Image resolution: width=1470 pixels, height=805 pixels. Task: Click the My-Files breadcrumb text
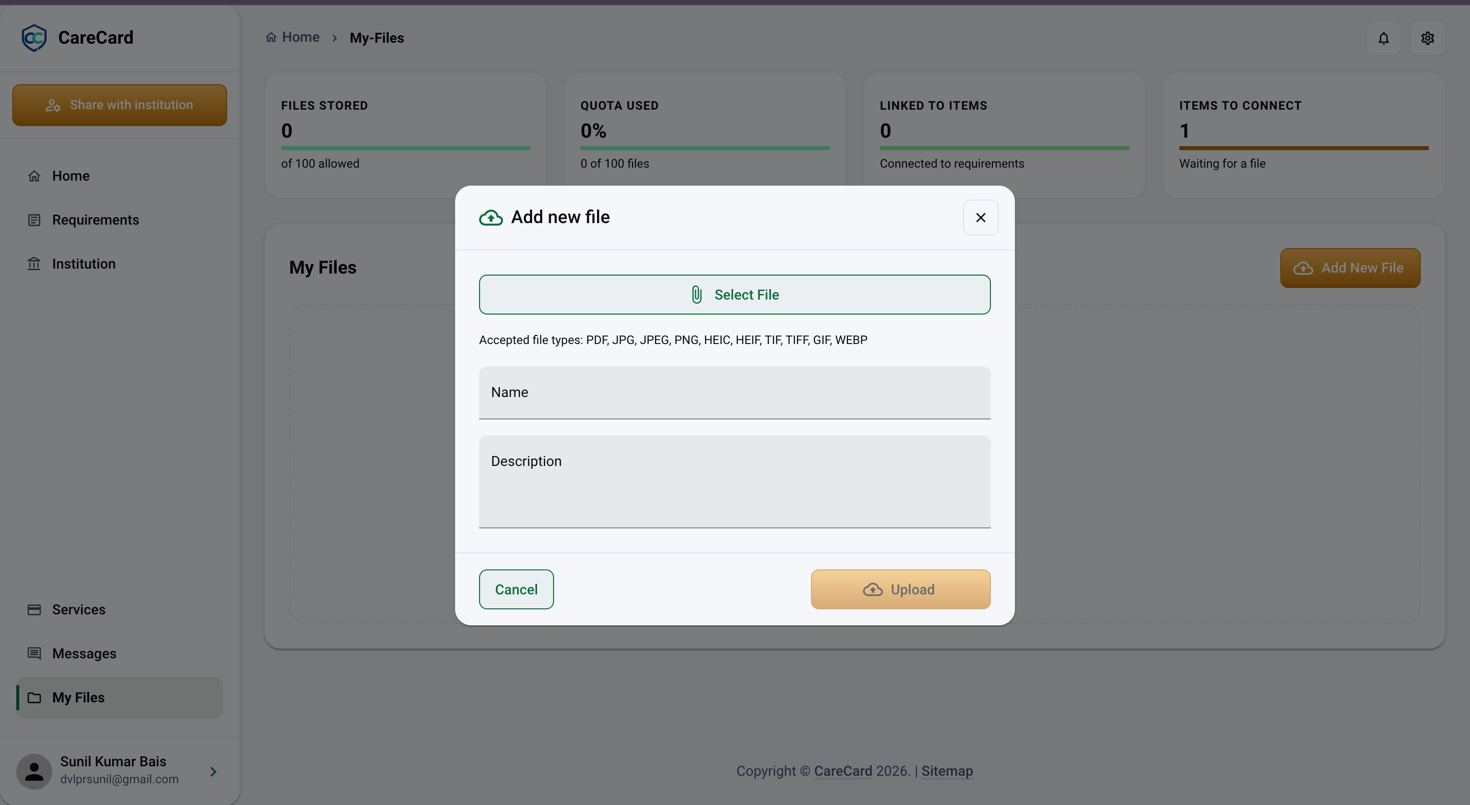(377, 38)
